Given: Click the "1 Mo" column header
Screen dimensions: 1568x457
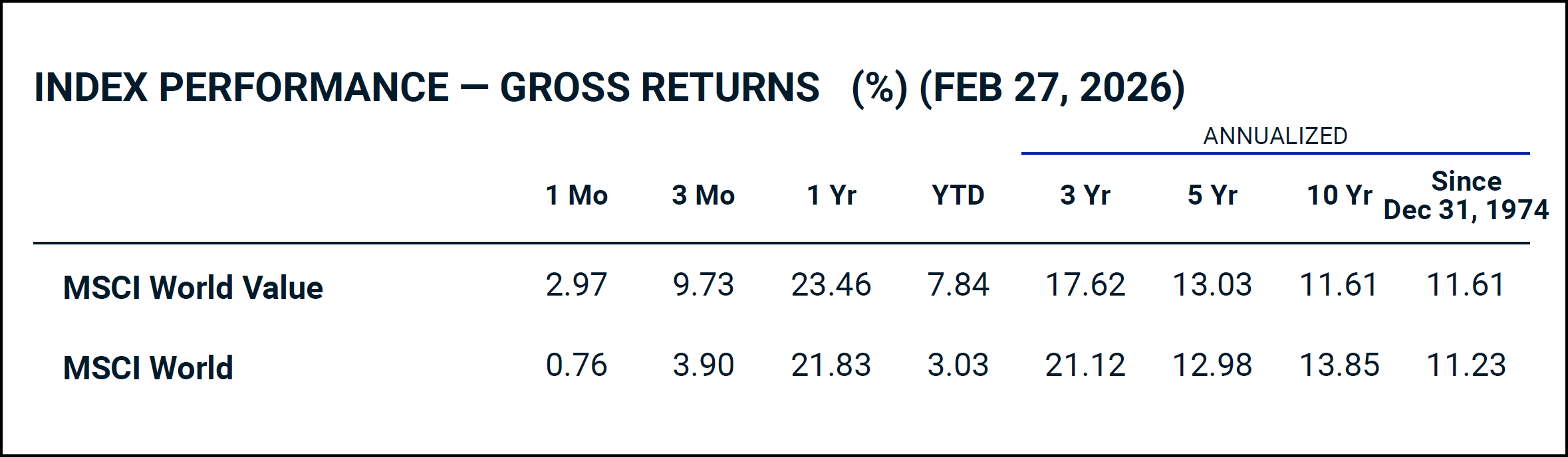Looking at the screenshot, I should [577, 195].
